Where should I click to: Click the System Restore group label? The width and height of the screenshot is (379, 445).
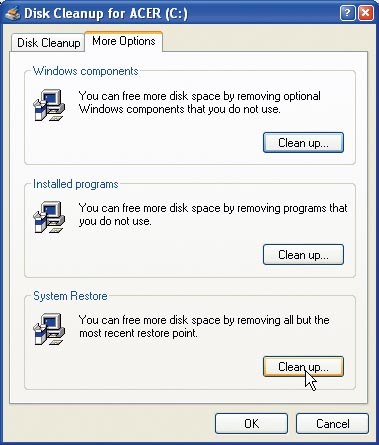[70, 296]
